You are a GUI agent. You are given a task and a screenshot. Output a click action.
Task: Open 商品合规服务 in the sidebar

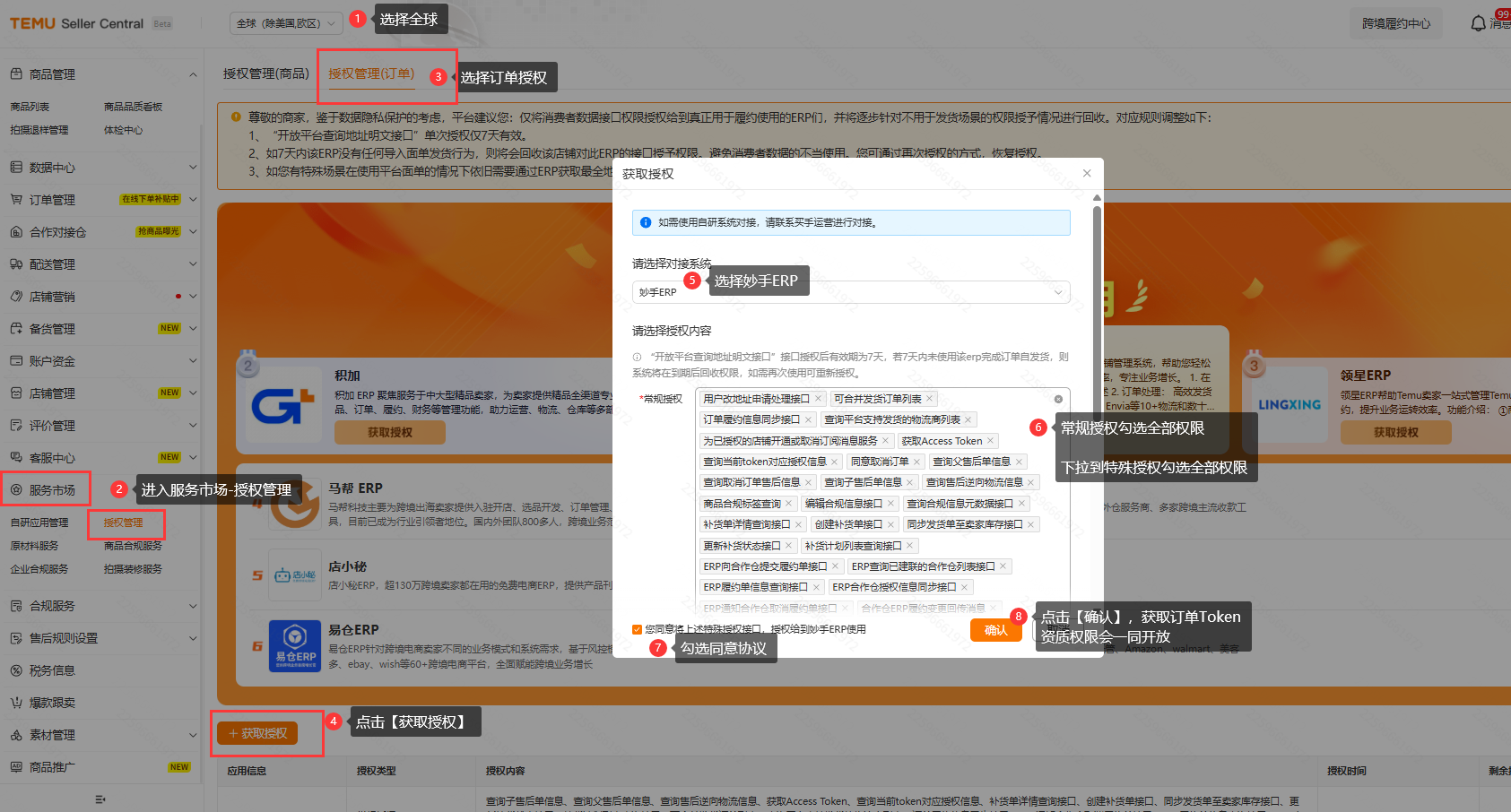click(133, 546)
